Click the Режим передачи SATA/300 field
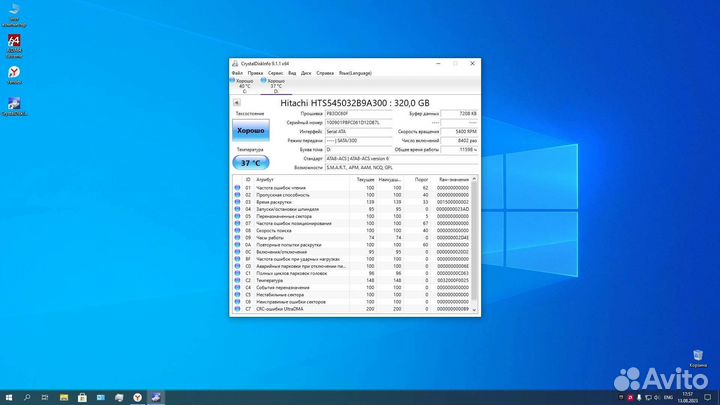The width and height of the screenshot is (720, 405). click(359, 141)
